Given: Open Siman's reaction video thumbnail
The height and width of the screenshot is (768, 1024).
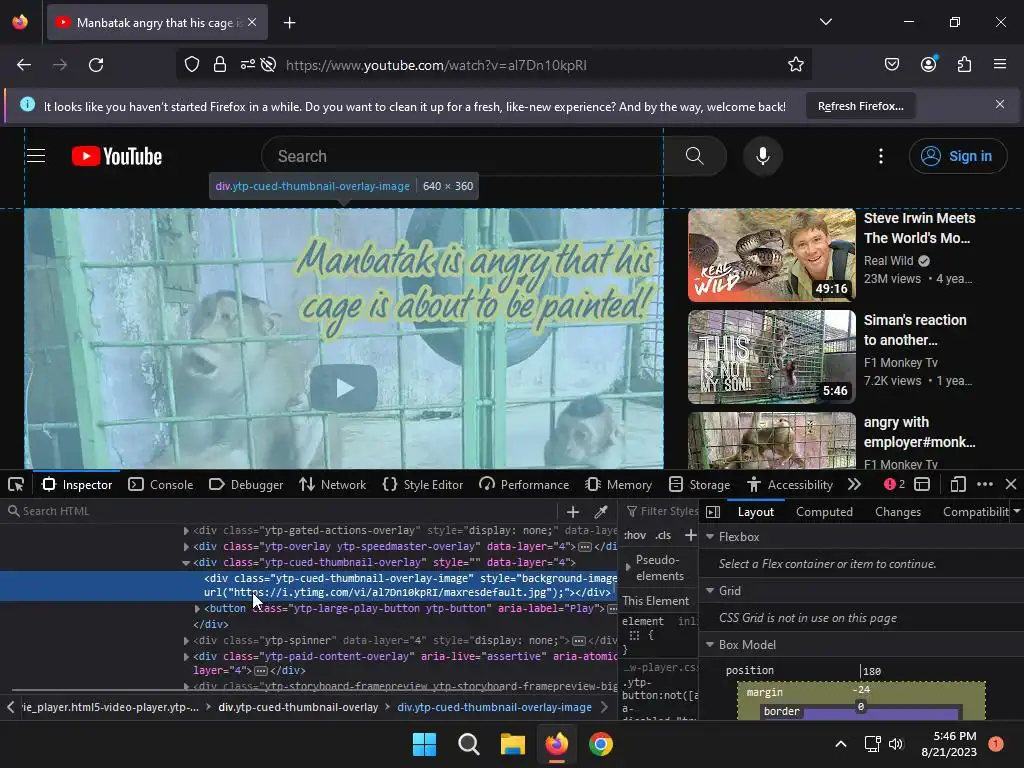Looking at the screenshot, I should [772, 357].
